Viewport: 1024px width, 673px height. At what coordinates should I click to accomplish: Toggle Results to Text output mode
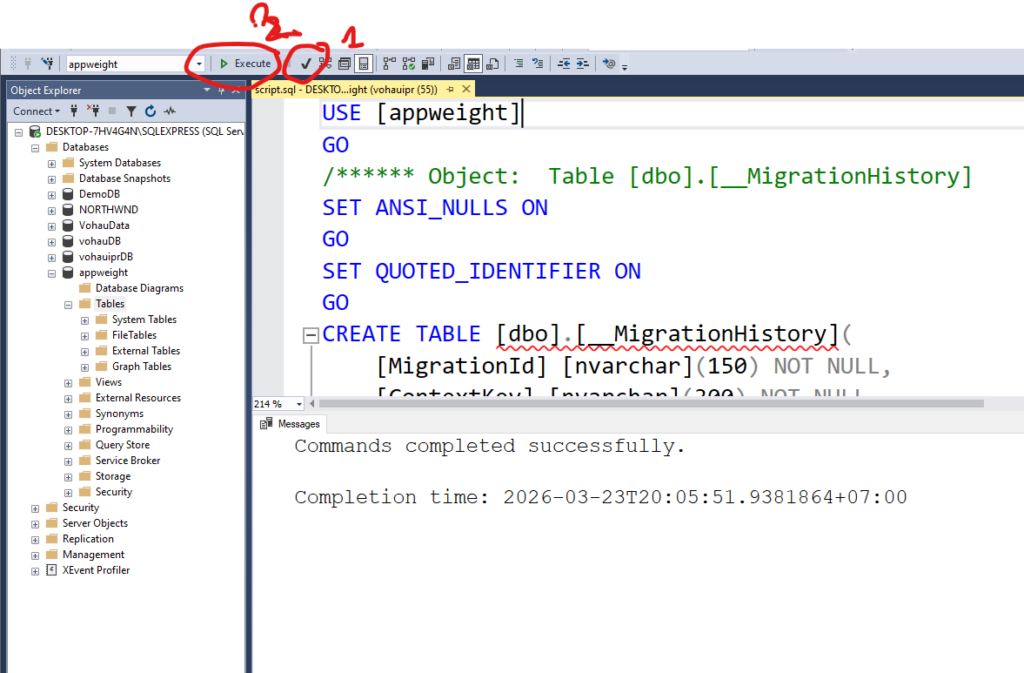click(454, 63)
